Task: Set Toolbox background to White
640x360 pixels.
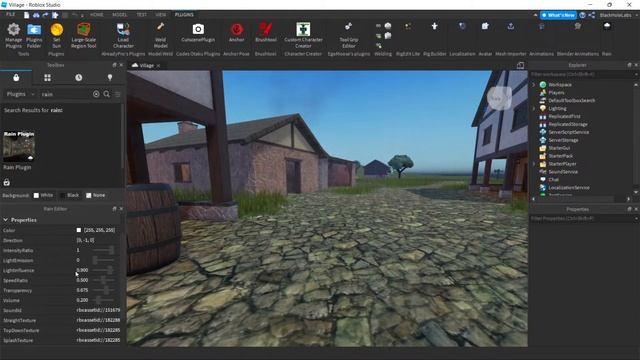Action: coord(43,196)
